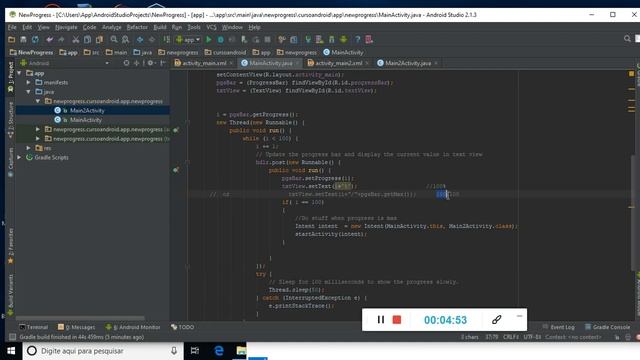Collapse the app module tree node
The width and height of the screenshot is (640, 360).
click(x=19, y=73)
